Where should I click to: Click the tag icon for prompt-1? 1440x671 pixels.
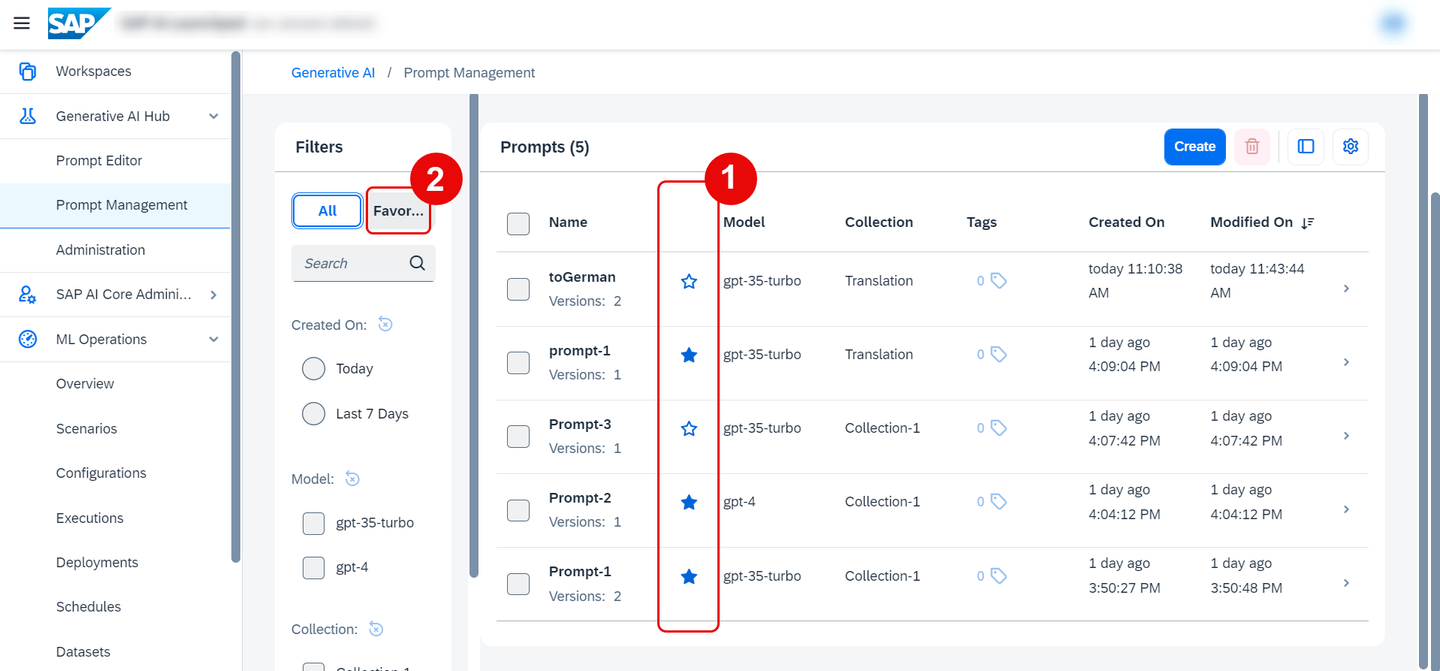tap(998, 354)
